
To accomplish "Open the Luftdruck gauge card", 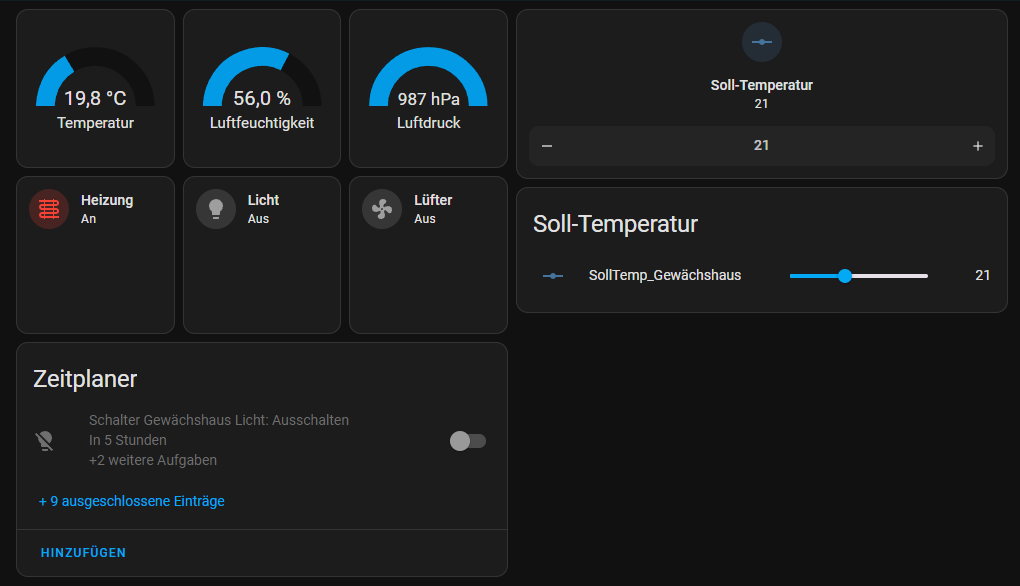I will pyautogui.click(x=428, y=90).
